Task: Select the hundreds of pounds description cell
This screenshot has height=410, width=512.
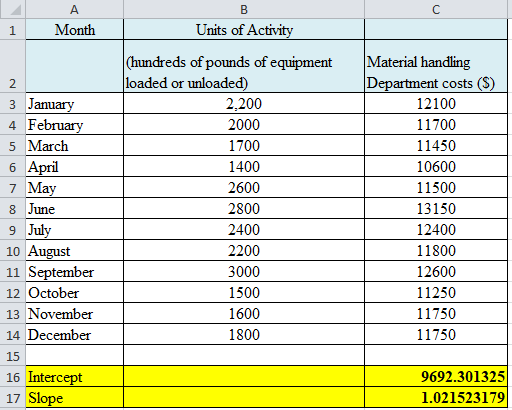Action: (244, 66)
